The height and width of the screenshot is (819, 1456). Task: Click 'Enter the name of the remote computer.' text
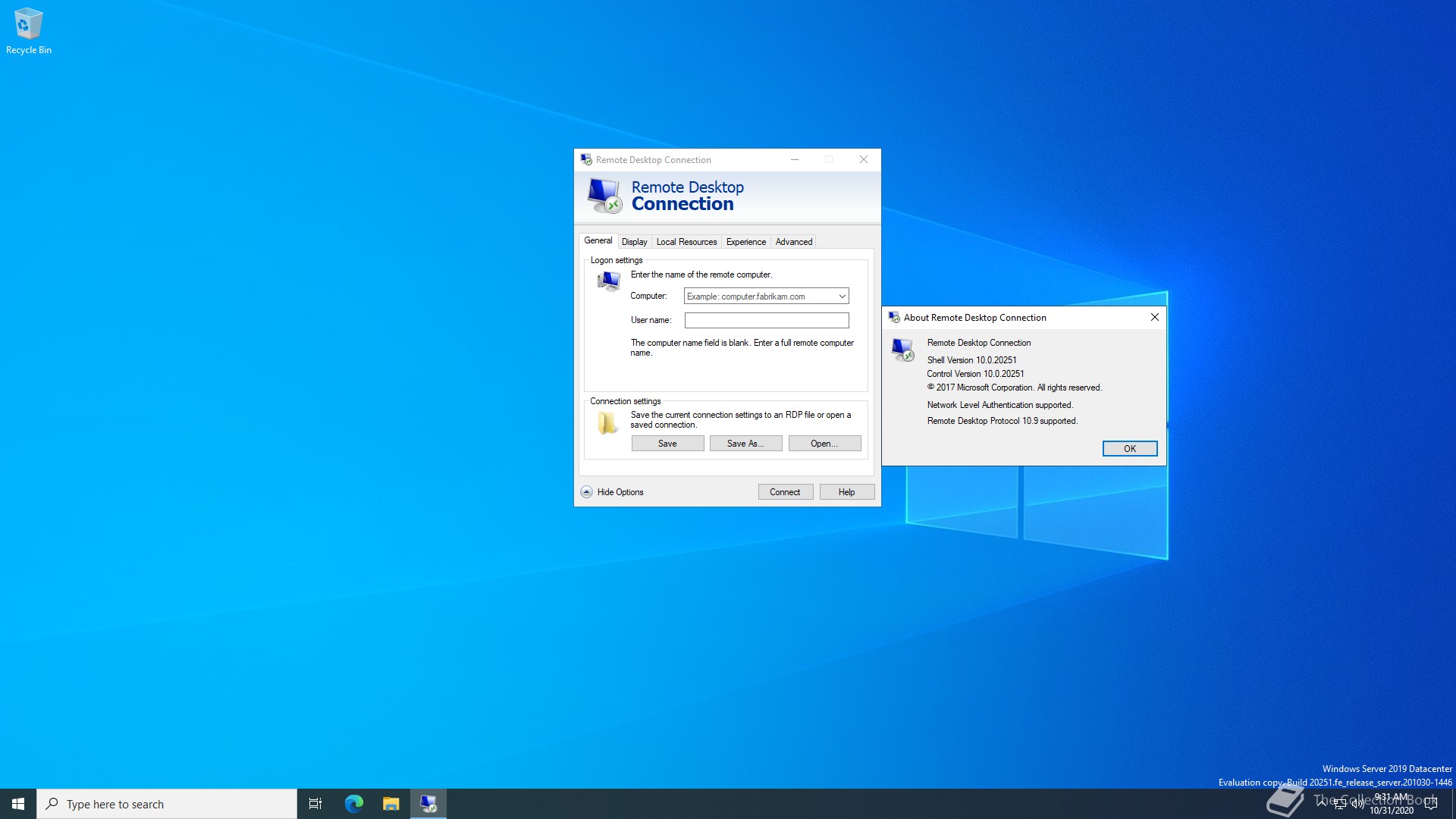click(701, 275)
